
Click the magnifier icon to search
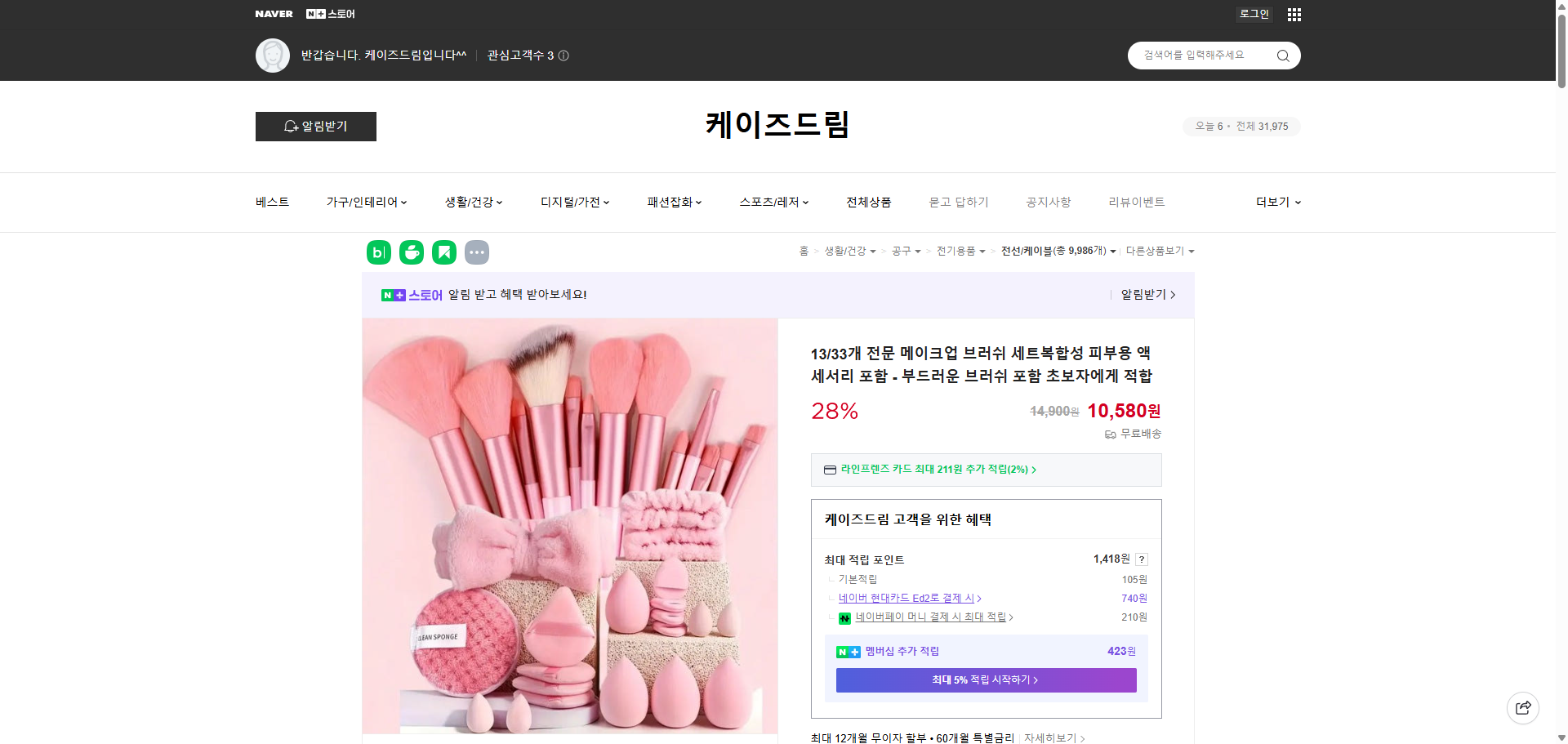tap(1282, 56)
